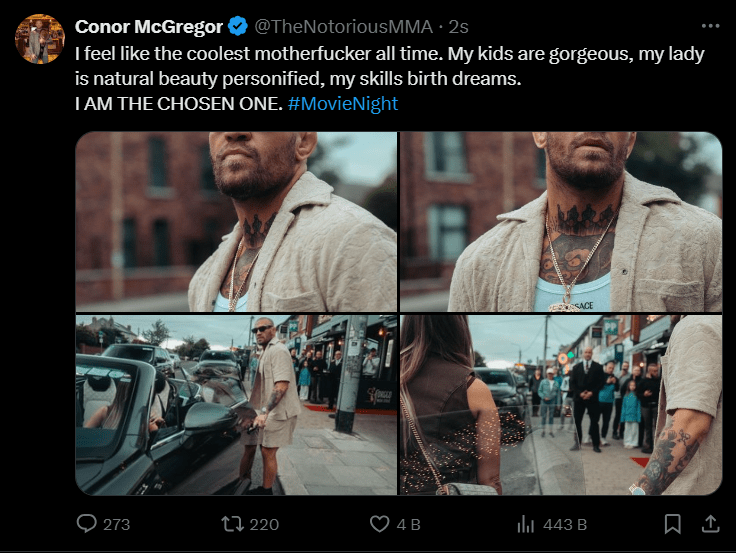Toggle the bookmark icon on this post
Screen dimensions: 736x553
673,523
